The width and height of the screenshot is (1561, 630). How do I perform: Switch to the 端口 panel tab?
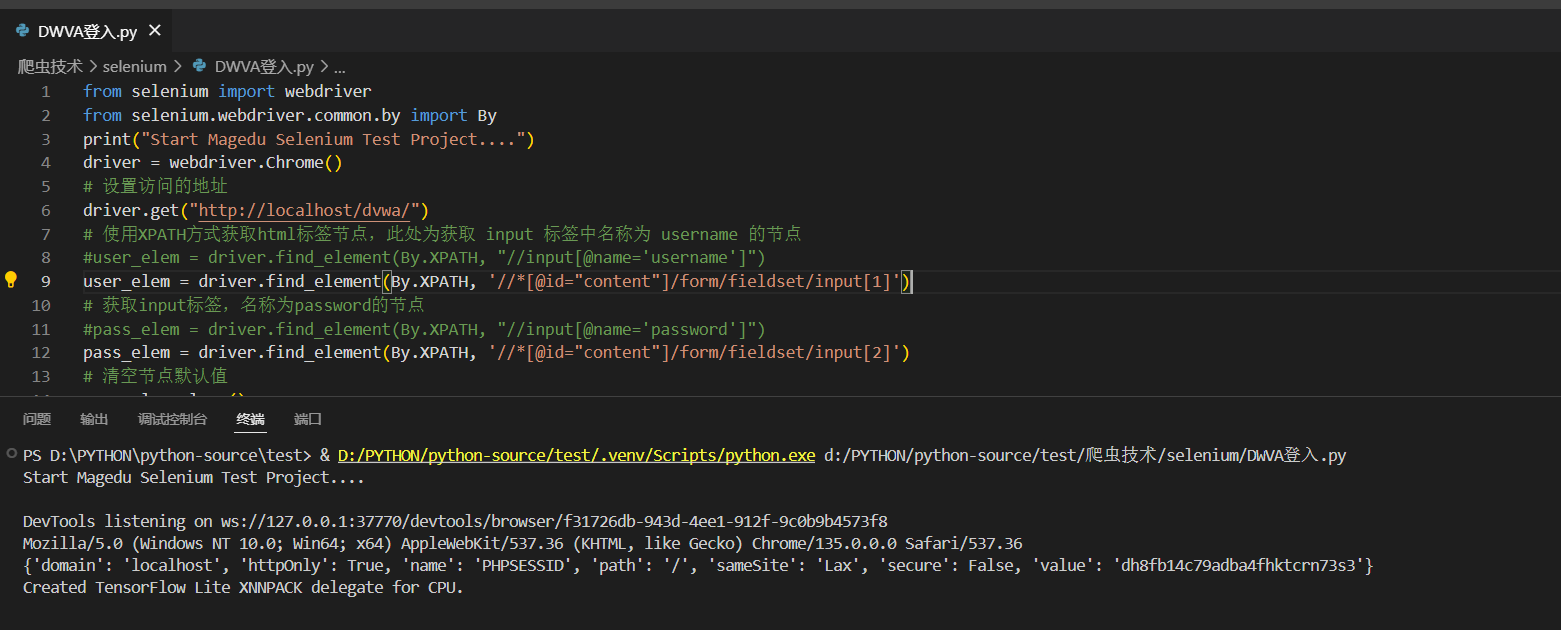click(308, 419)
